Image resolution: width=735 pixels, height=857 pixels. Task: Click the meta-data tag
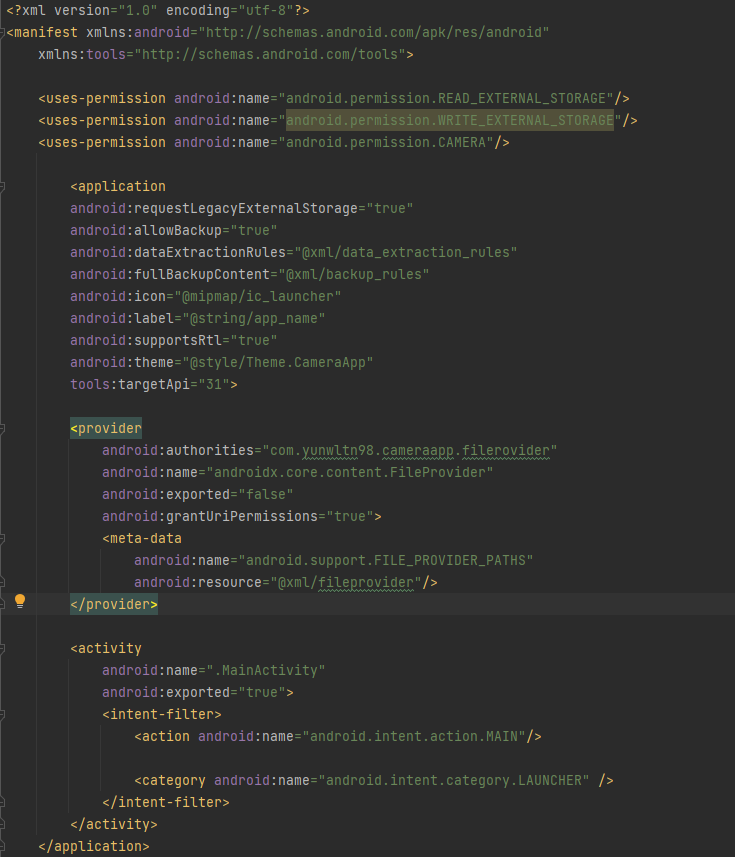142,538
